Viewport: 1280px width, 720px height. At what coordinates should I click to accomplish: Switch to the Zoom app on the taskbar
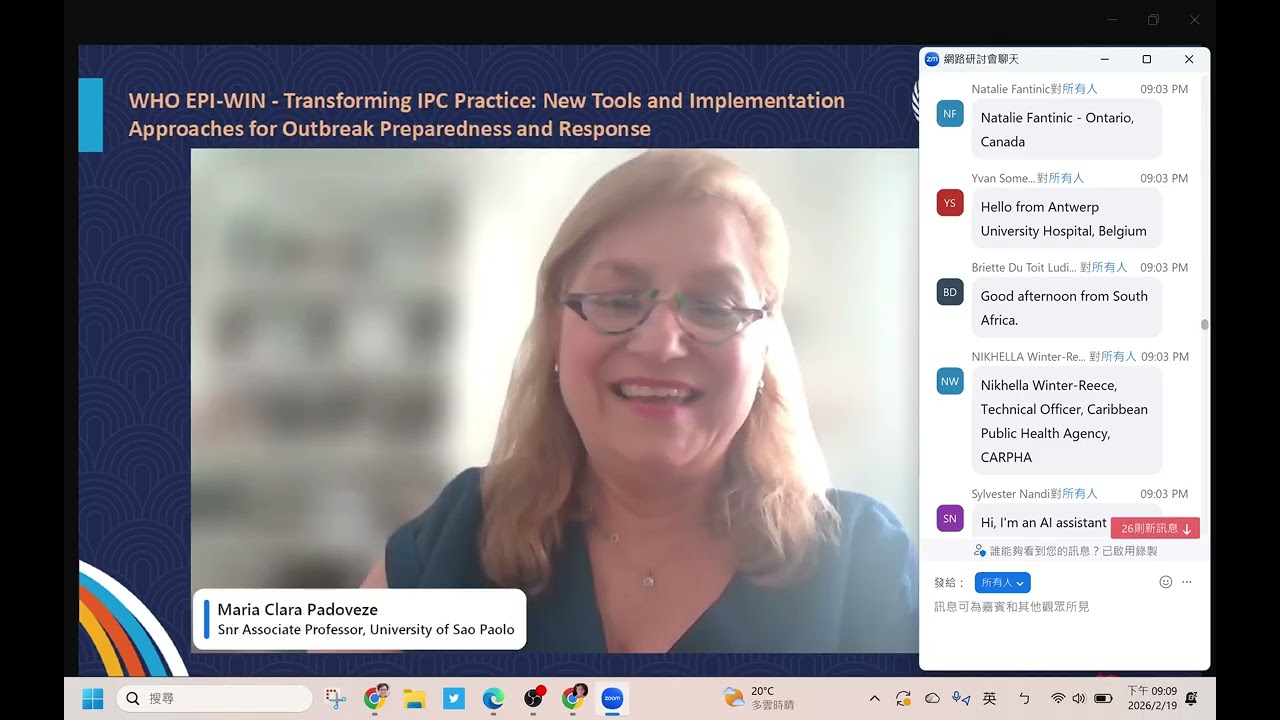[x=612, y=698]
